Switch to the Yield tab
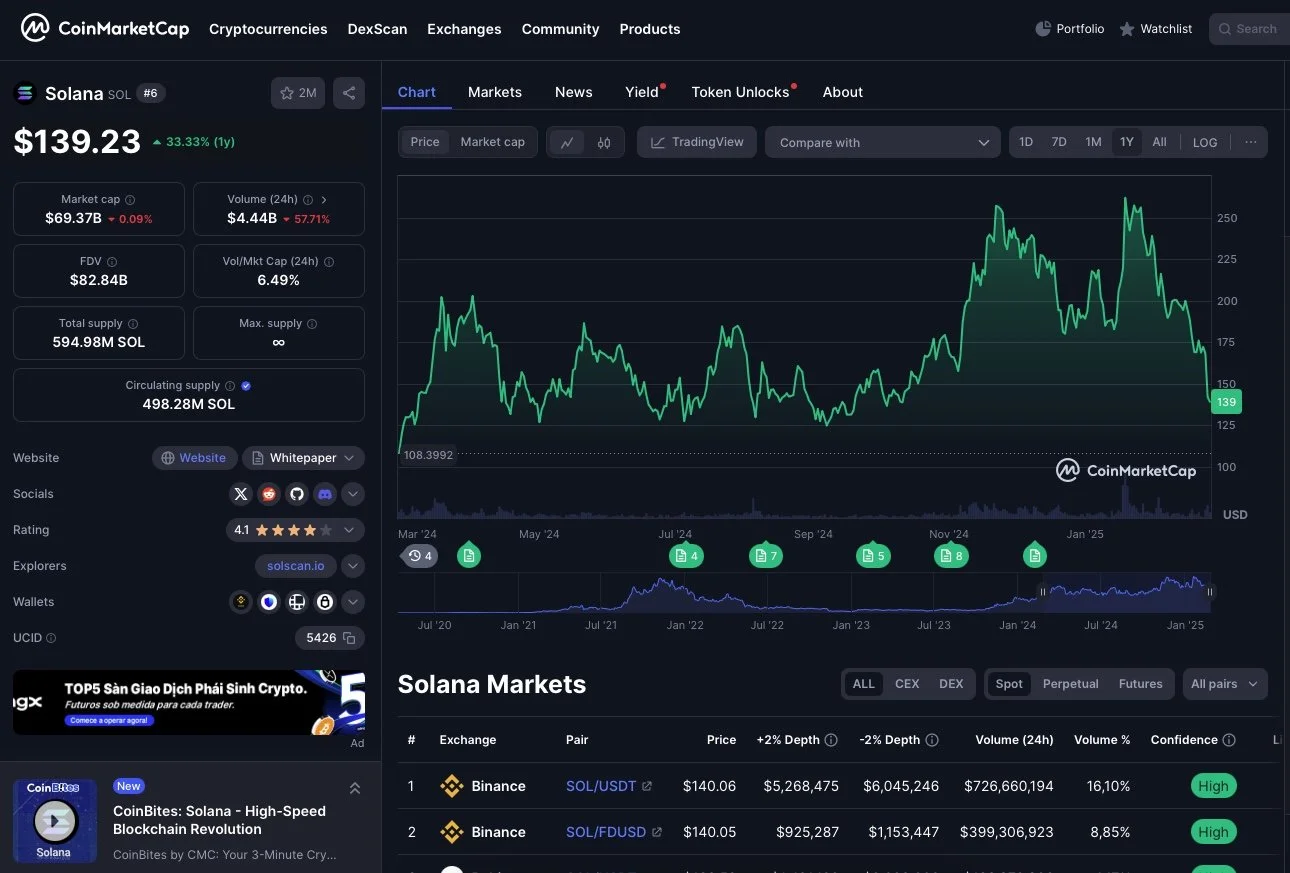The image size is (1290, 873). click(x=642, y=92)
